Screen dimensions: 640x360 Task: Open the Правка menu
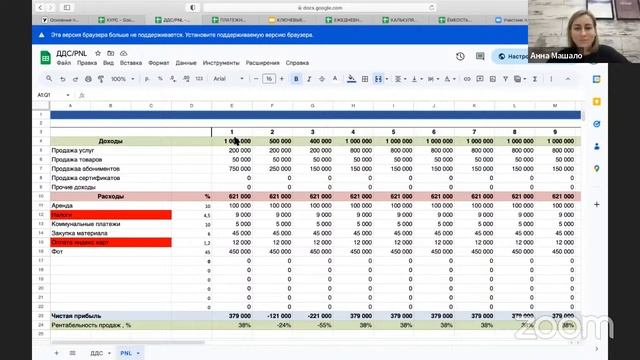(x=87, y=63)
